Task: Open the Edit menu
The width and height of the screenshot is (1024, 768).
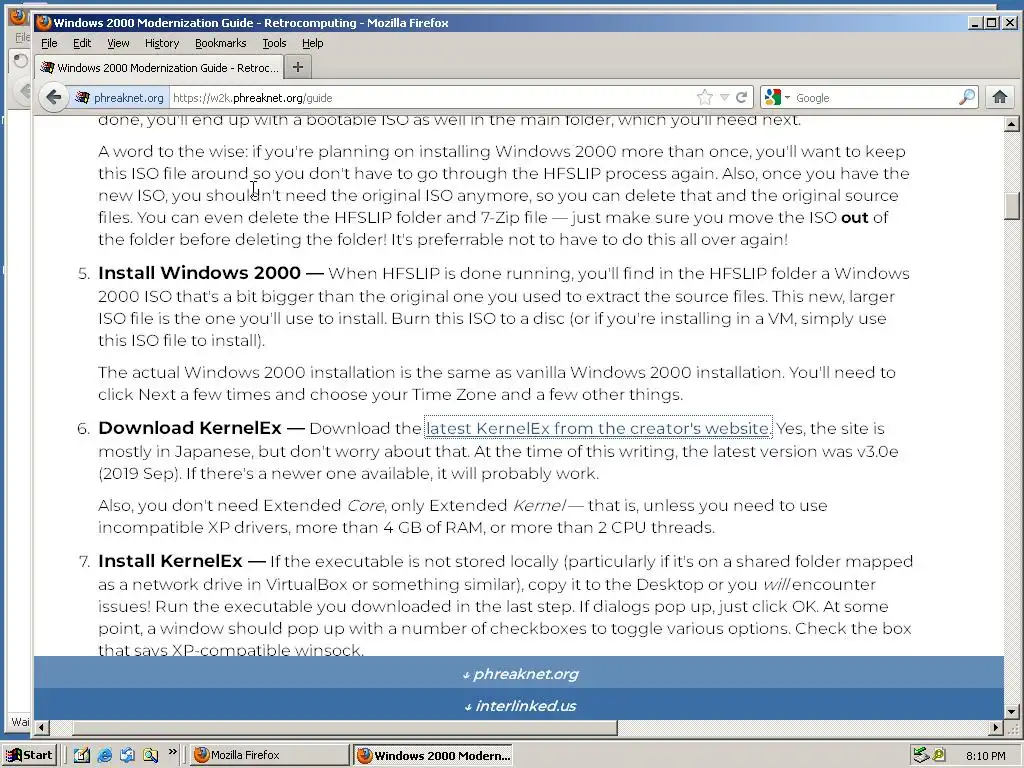Action: click(x=82, y=43)
